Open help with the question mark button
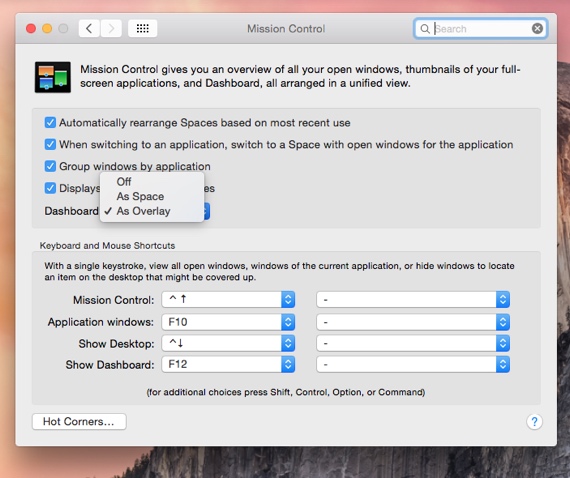This screenshot has width=570, height=478. coord(534,422)
